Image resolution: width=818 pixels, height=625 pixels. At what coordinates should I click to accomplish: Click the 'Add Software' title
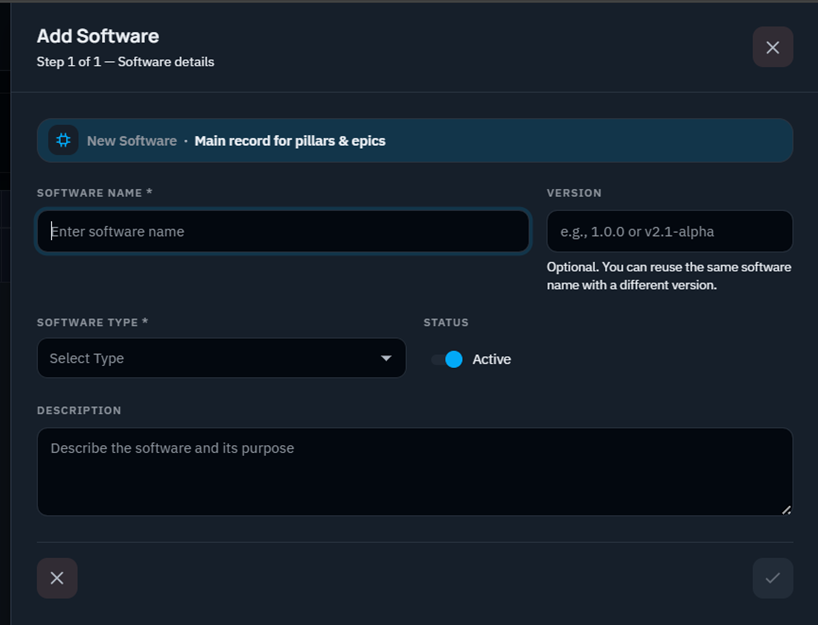98,36
